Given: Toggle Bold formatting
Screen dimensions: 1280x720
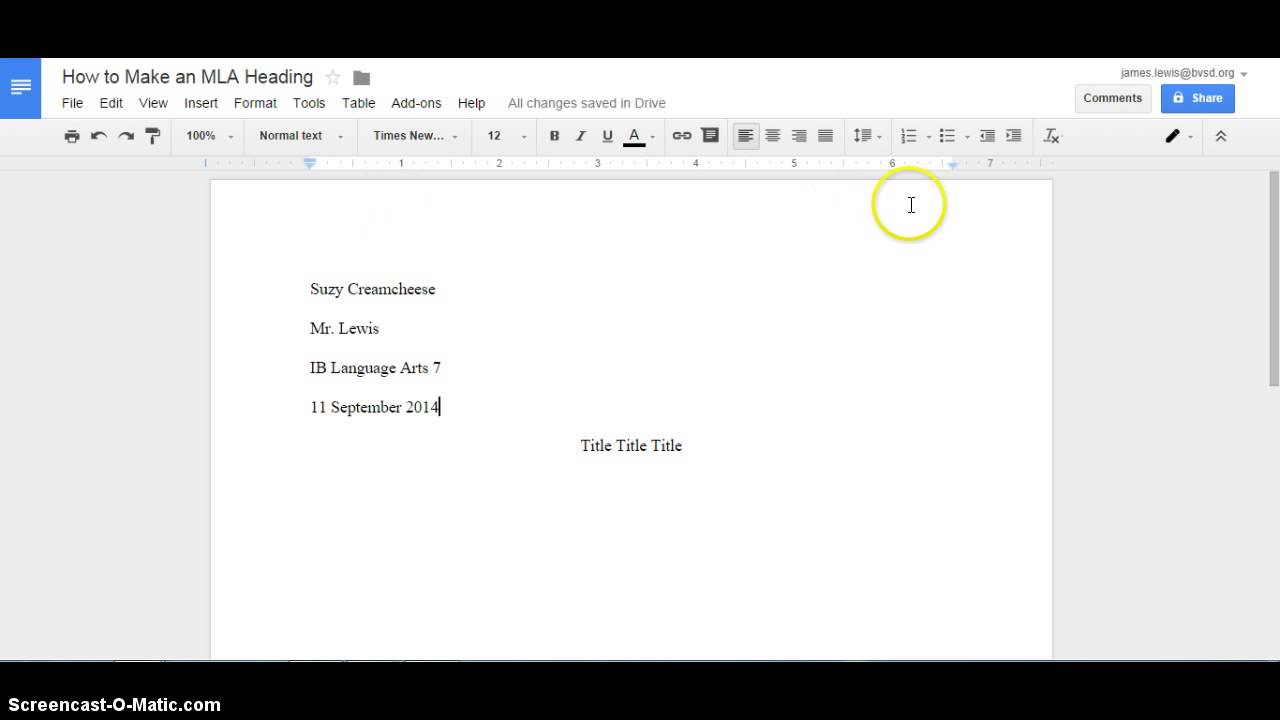Looking at the screenshot, I should point(554,136).
